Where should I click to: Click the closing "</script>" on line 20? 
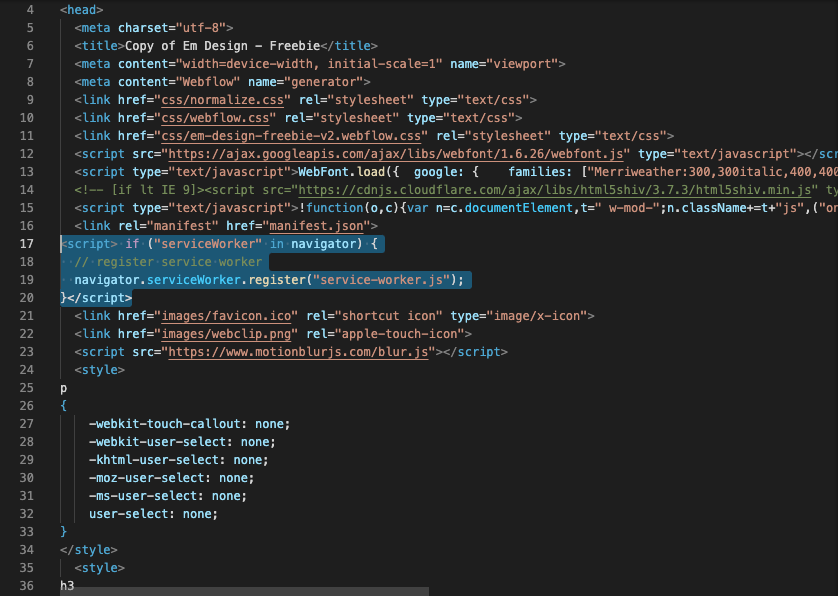click(x=99, y=298)
